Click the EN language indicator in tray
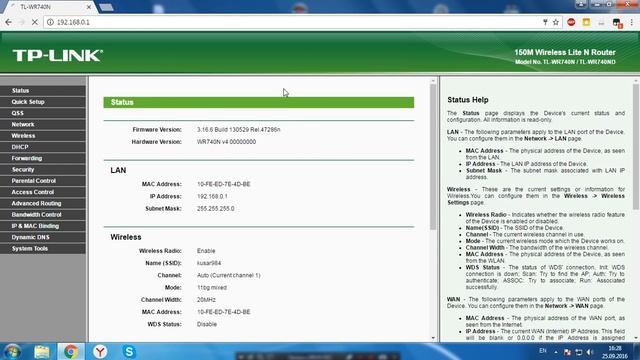The height and width of the screenshot is (360, 640). pos(542,351)
